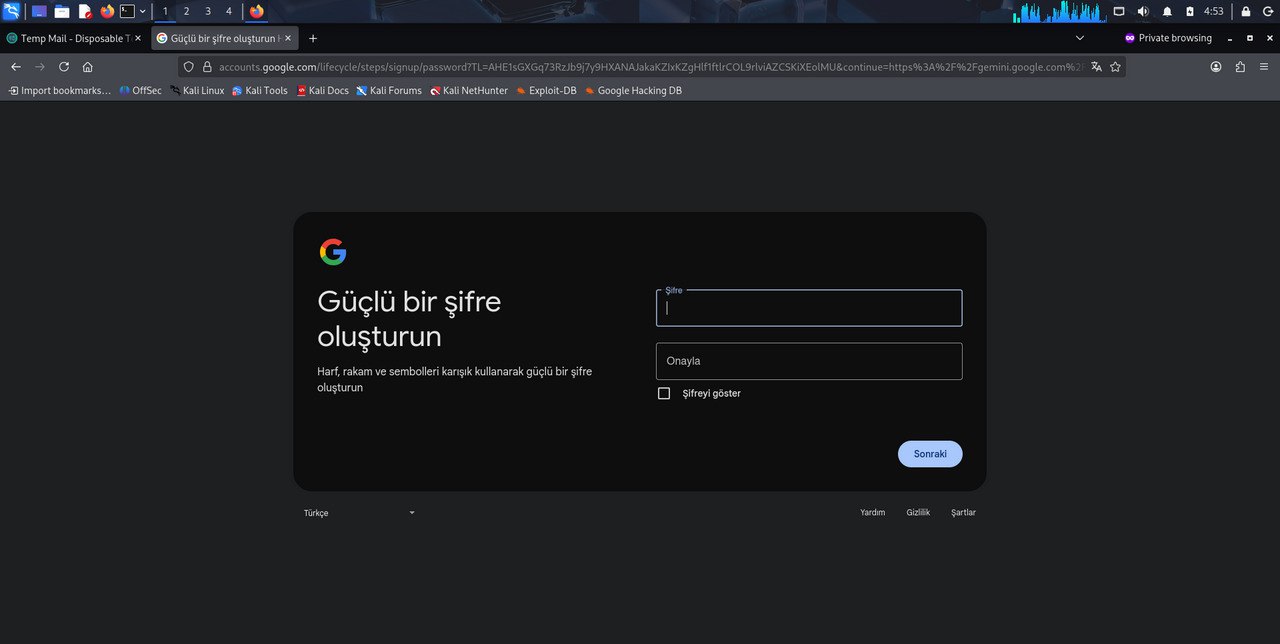Open the Exploit-DB bookmark
Screen dimensions: 1280x644
(546, 90)
